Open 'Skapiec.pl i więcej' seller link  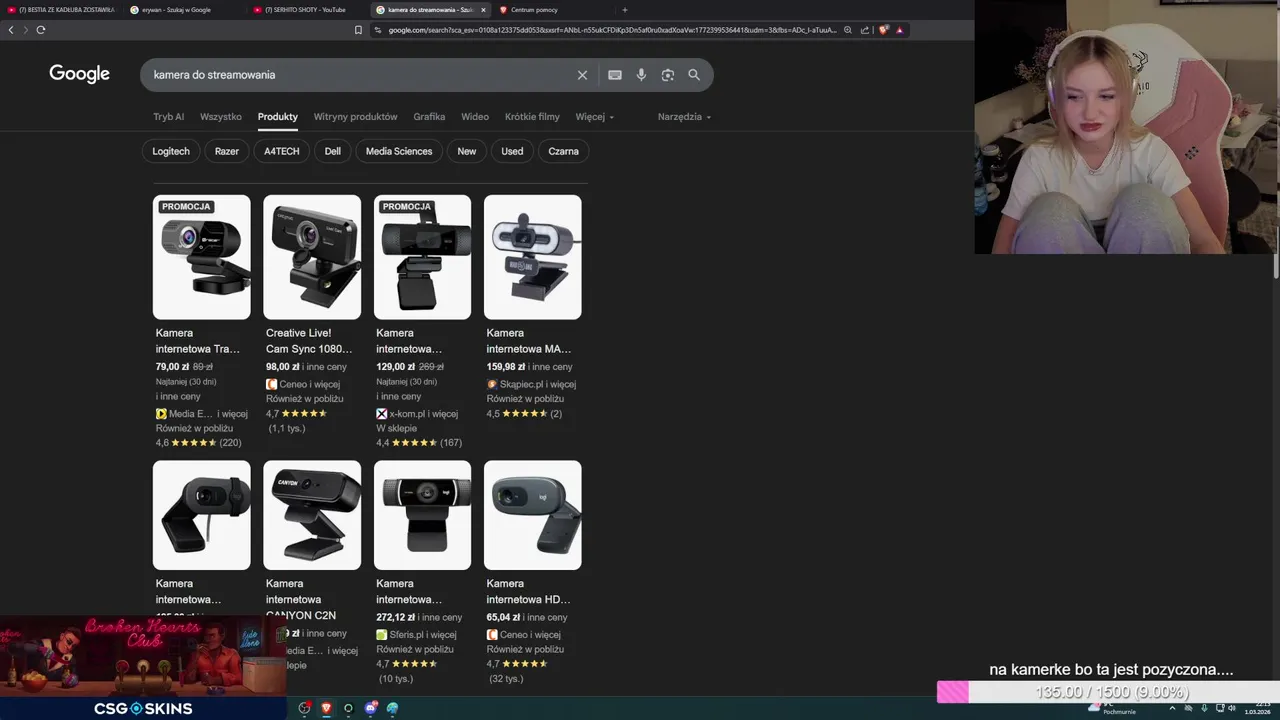[531, 384]
